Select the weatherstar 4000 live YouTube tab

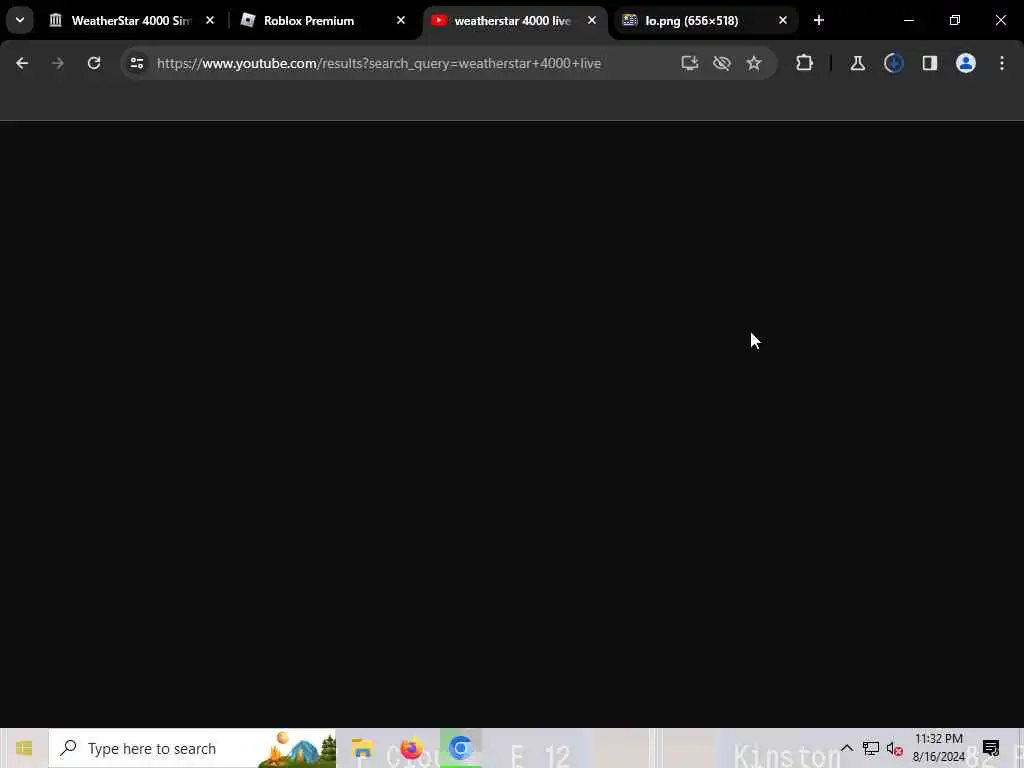point(513,20)
